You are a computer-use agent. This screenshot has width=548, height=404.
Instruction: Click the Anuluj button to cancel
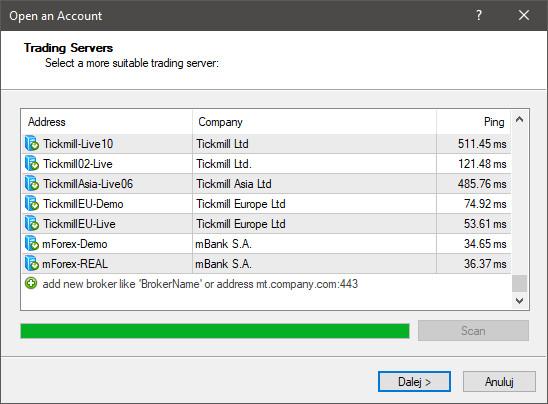(499, 381)
